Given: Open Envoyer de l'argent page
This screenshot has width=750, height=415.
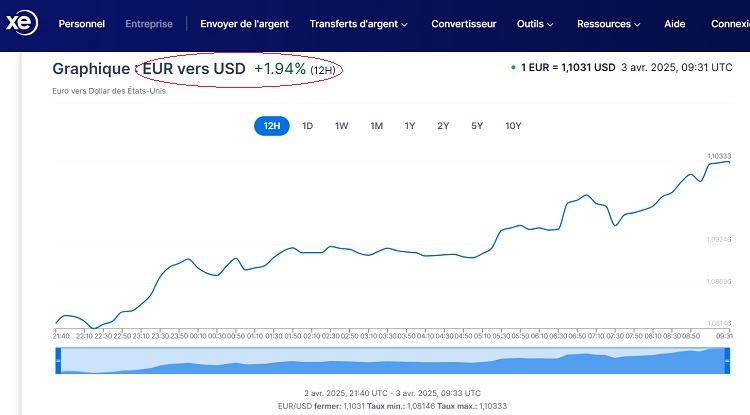Looking at the screenshot, I should [x=244, y=24].
